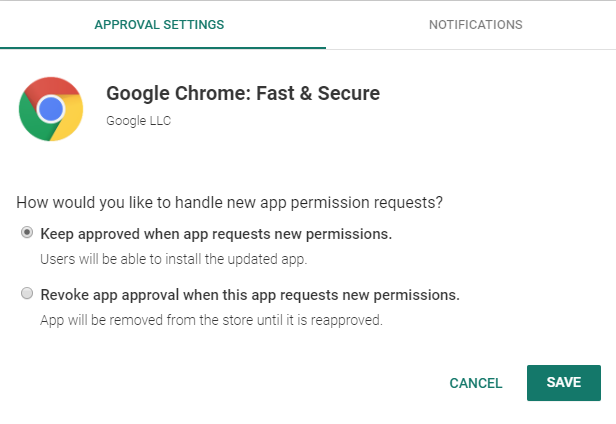Screen dimensions: 616x424
Task: Click the blue center of Chrome logo
Action: 51,108
